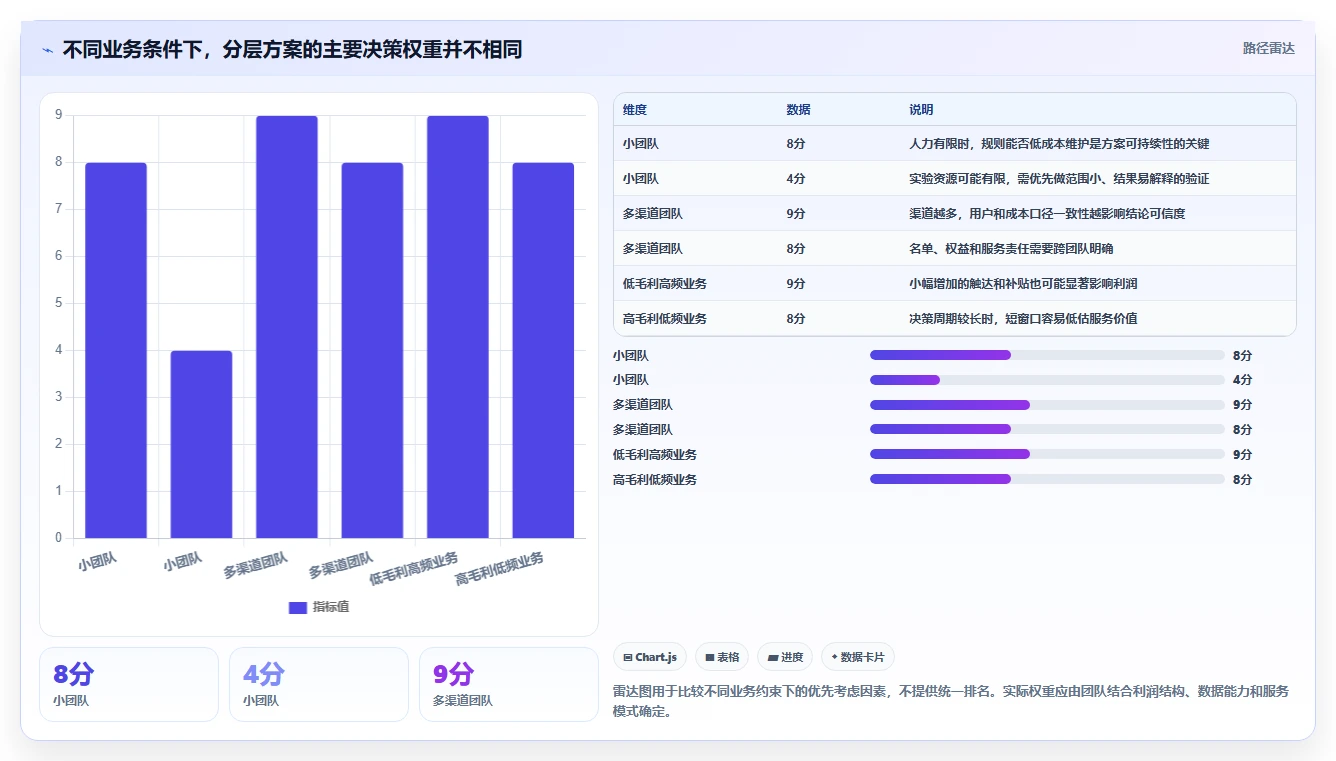Click the 数据 column header

click(x=799, y=110)
